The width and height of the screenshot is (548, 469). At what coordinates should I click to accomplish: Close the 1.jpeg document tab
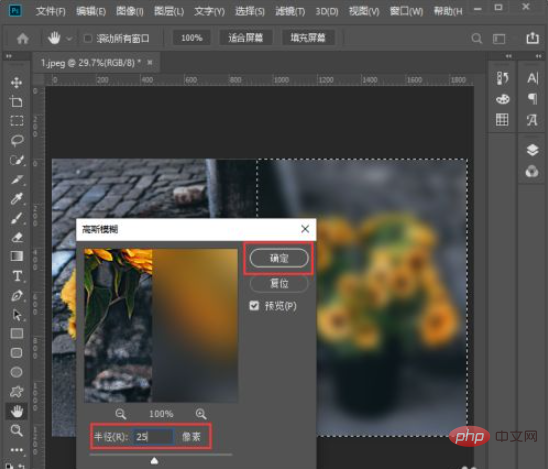tap(150, 63)
